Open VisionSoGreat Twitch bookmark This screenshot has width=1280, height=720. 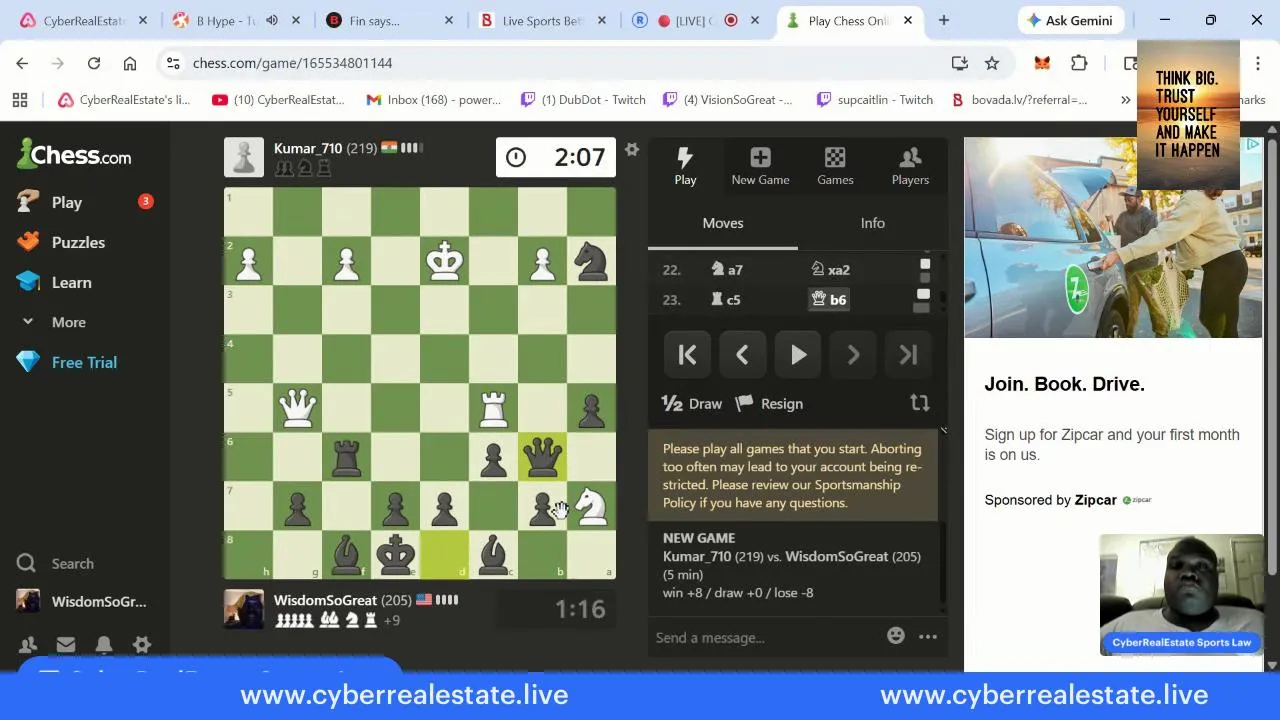pos(726,99)
